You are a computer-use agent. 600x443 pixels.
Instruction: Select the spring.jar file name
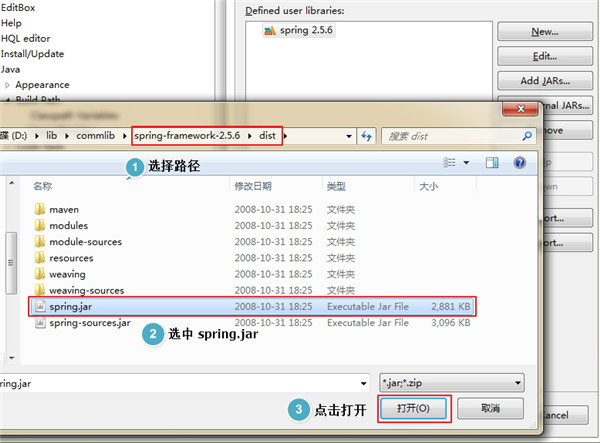[70, 307]
